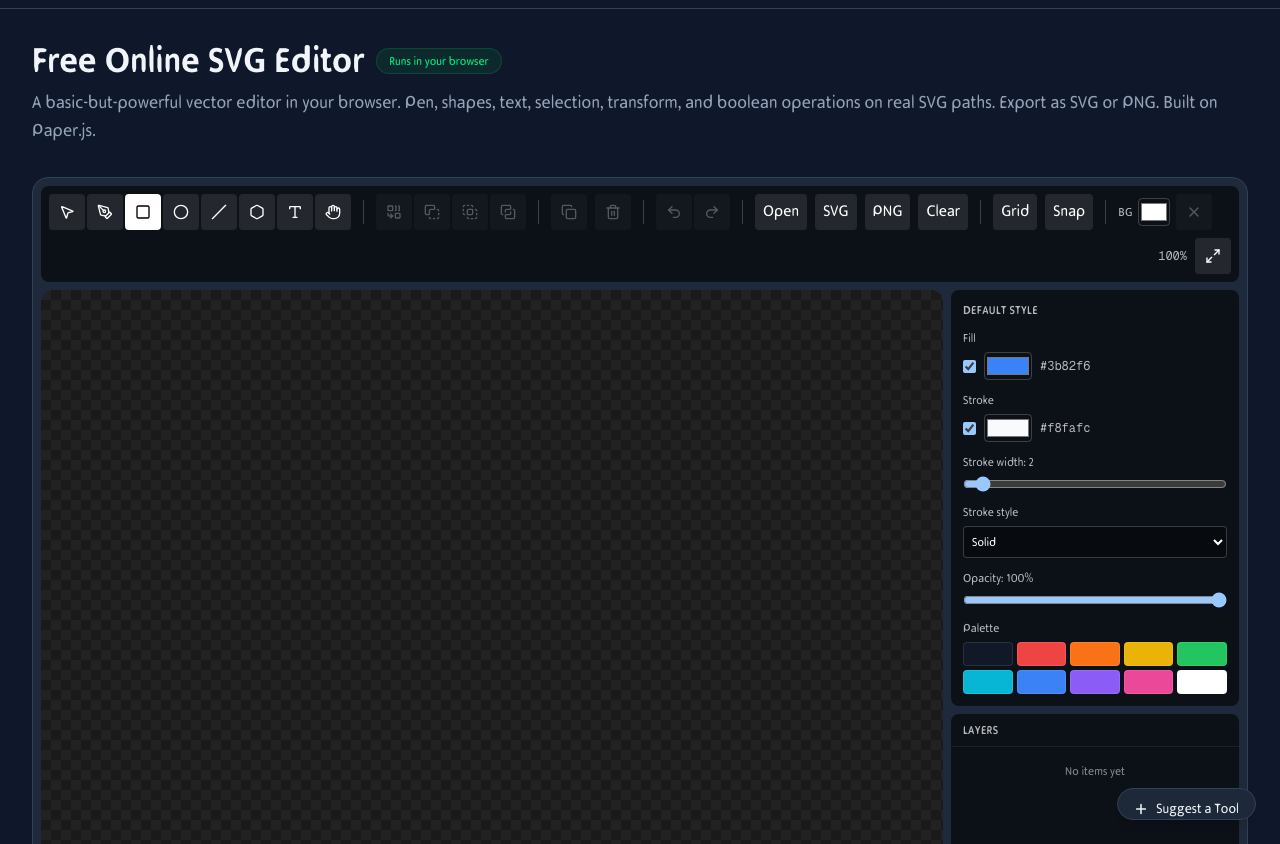1280x844 pixels.
Task: Pick the green palette swatch
Action: pyautogui.click(x=1202, y=654)
